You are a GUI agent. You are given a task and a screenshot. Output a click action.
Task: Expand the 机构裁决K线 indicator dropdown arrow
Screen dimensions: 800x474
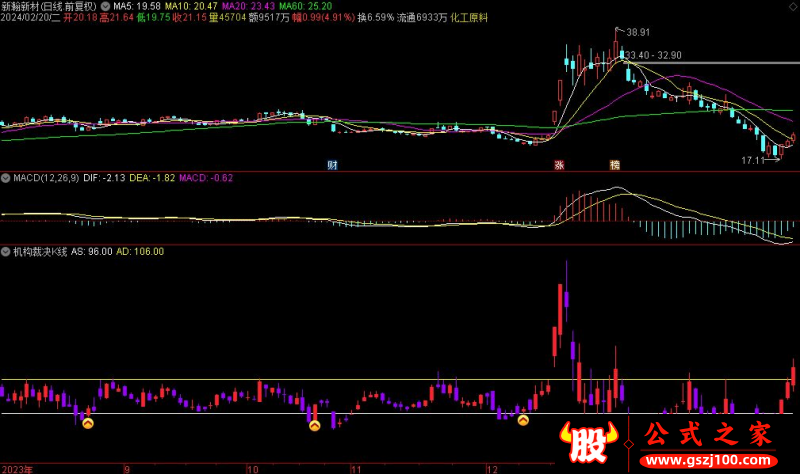click(x=6, y=252)
